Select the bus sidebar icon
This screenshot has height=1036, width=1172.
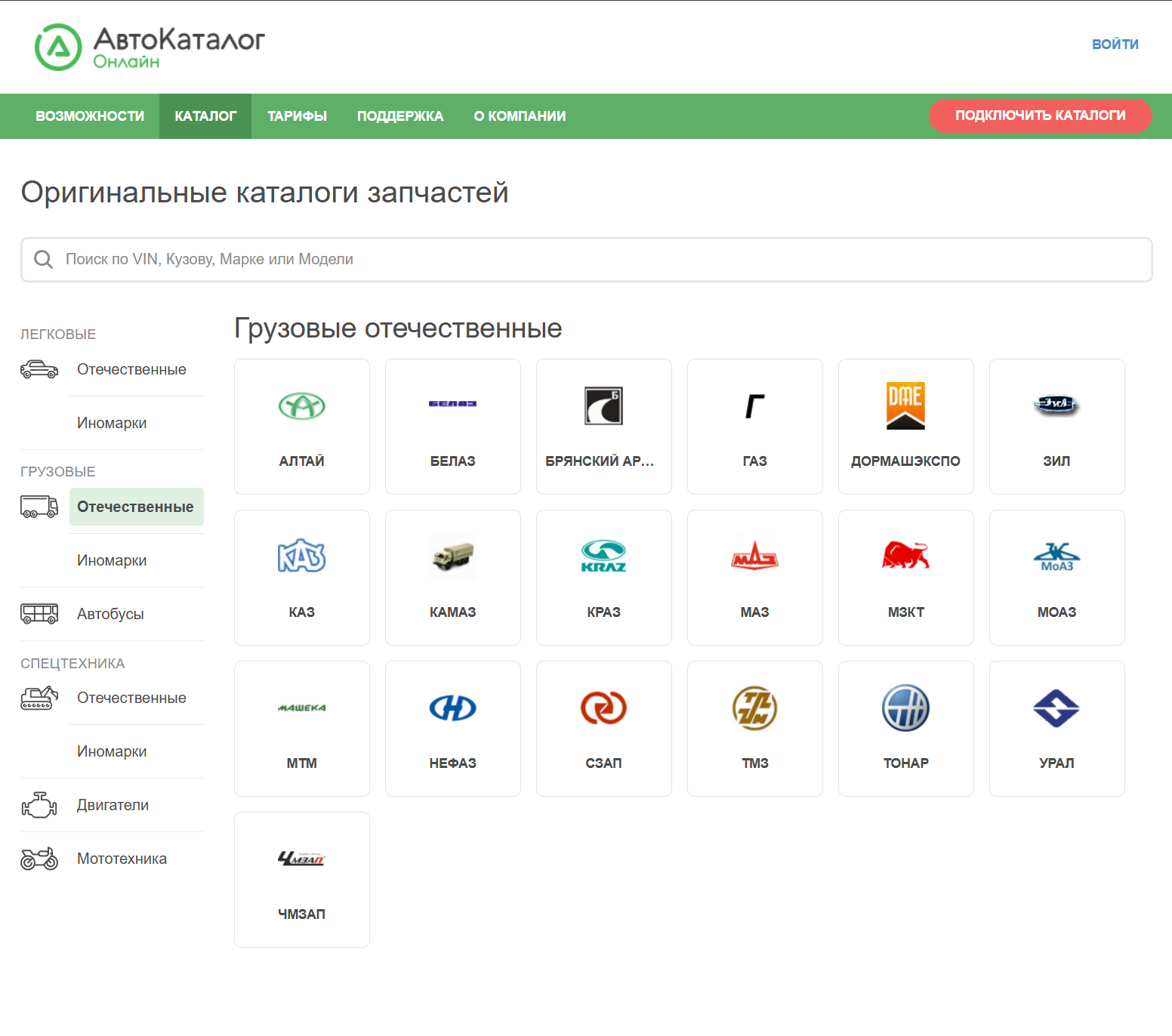pyautogui.click(x=39, y=614)
